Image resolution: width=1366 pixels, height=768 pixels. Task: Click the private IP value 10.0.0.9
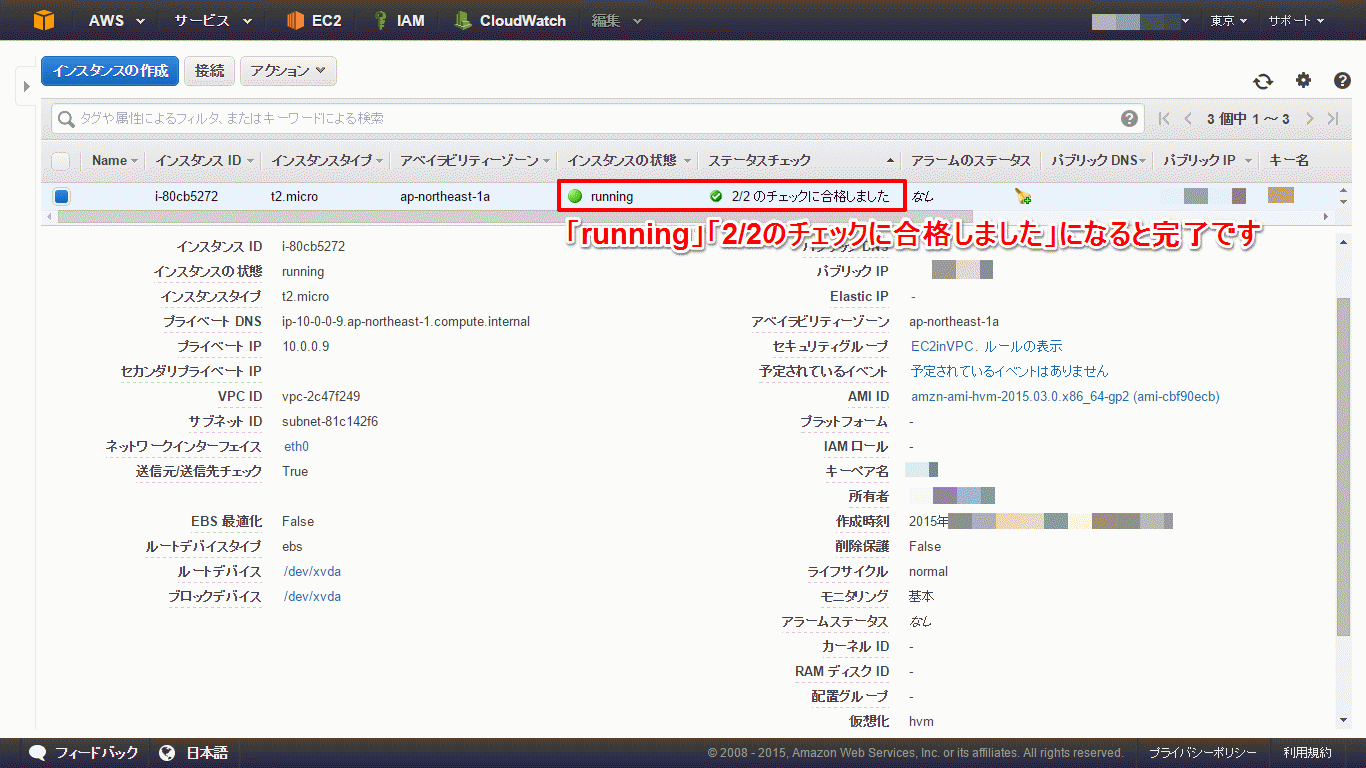click(x=305, y=347)
